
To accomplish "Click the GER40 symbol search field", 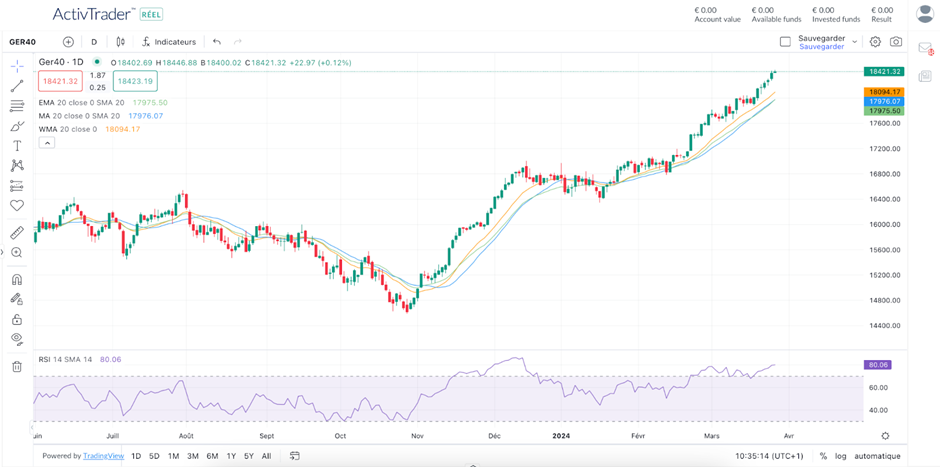I will (24, 42).
